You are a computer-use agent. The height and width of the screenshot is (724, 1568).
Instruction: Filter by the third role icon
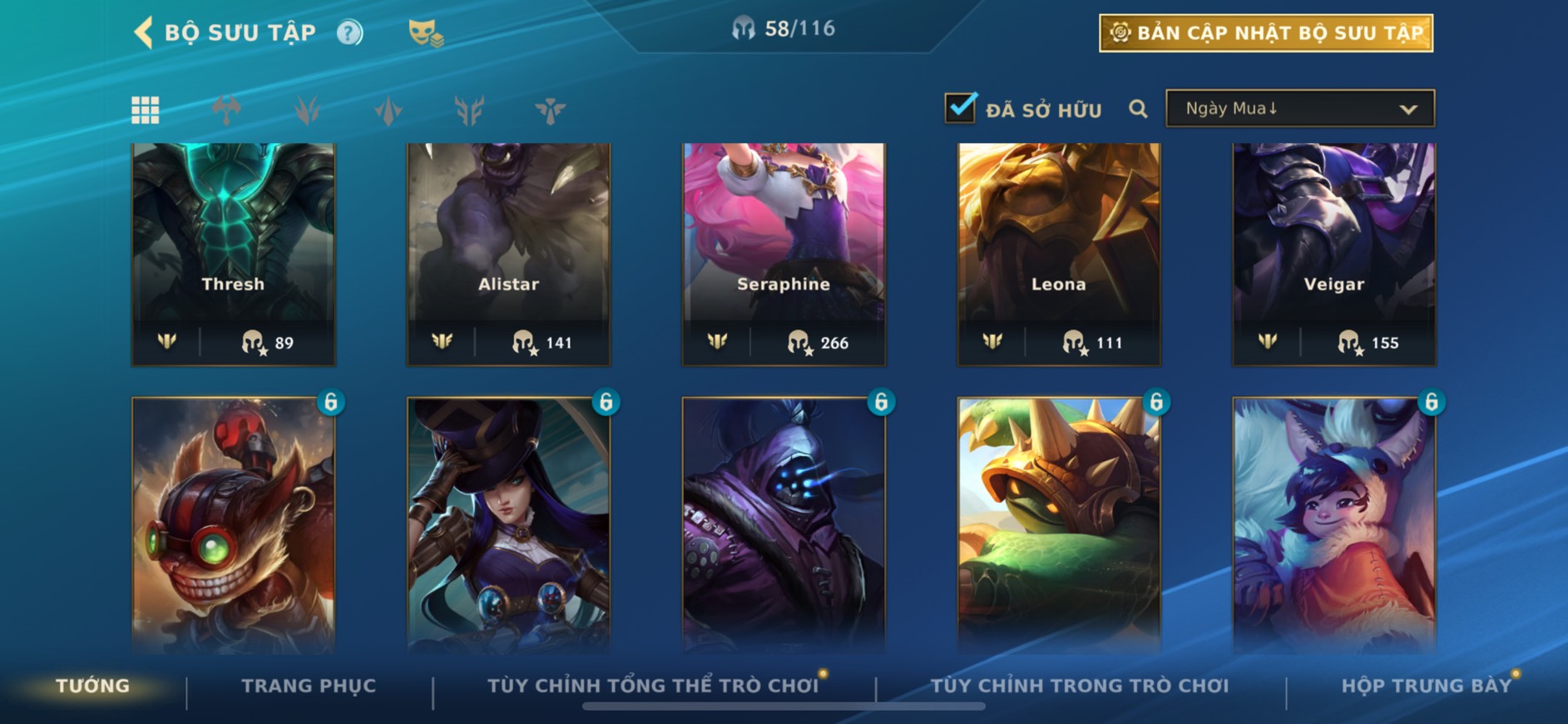click(388, 109)
